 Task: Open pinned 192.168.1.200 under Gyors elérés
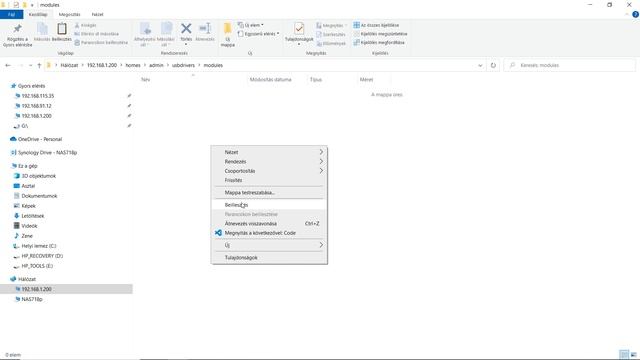pyautogui.click(x=36, y=116)
